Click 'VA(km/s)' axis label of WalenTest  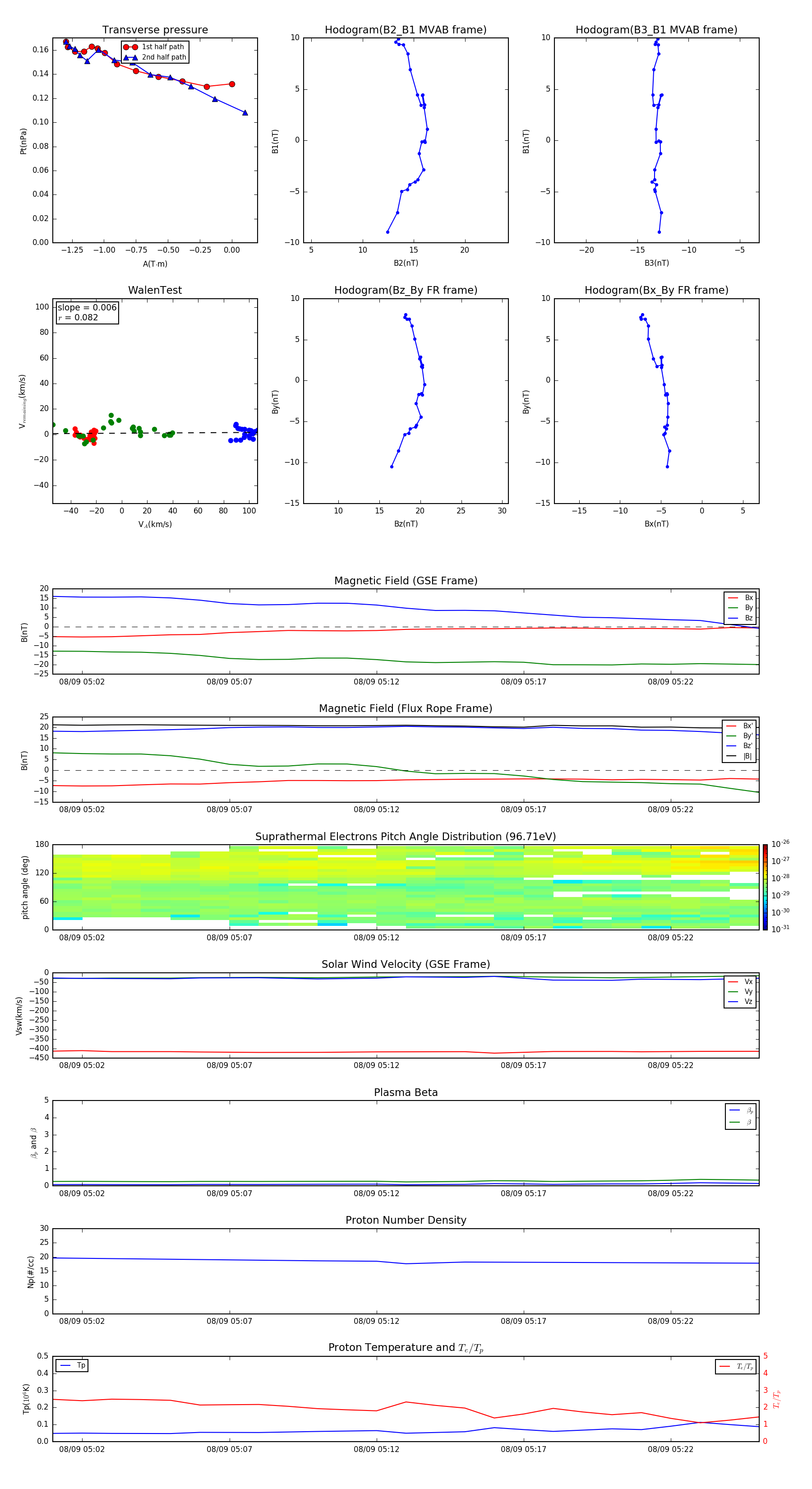coord(155,524)
